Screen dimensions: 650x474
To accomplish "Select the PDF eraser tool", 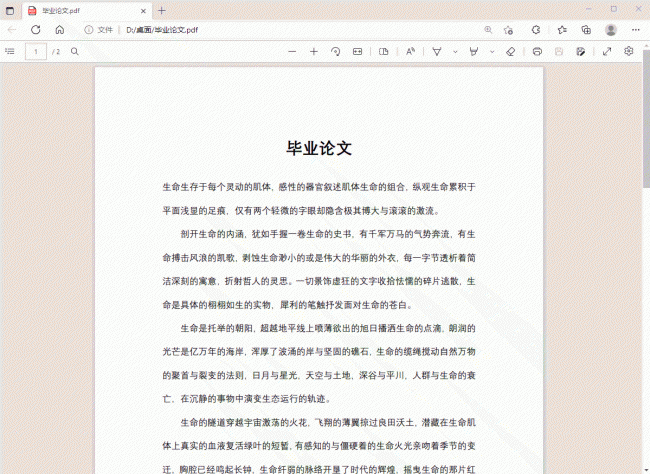I will pyautogui.click(x=511, y=51).
